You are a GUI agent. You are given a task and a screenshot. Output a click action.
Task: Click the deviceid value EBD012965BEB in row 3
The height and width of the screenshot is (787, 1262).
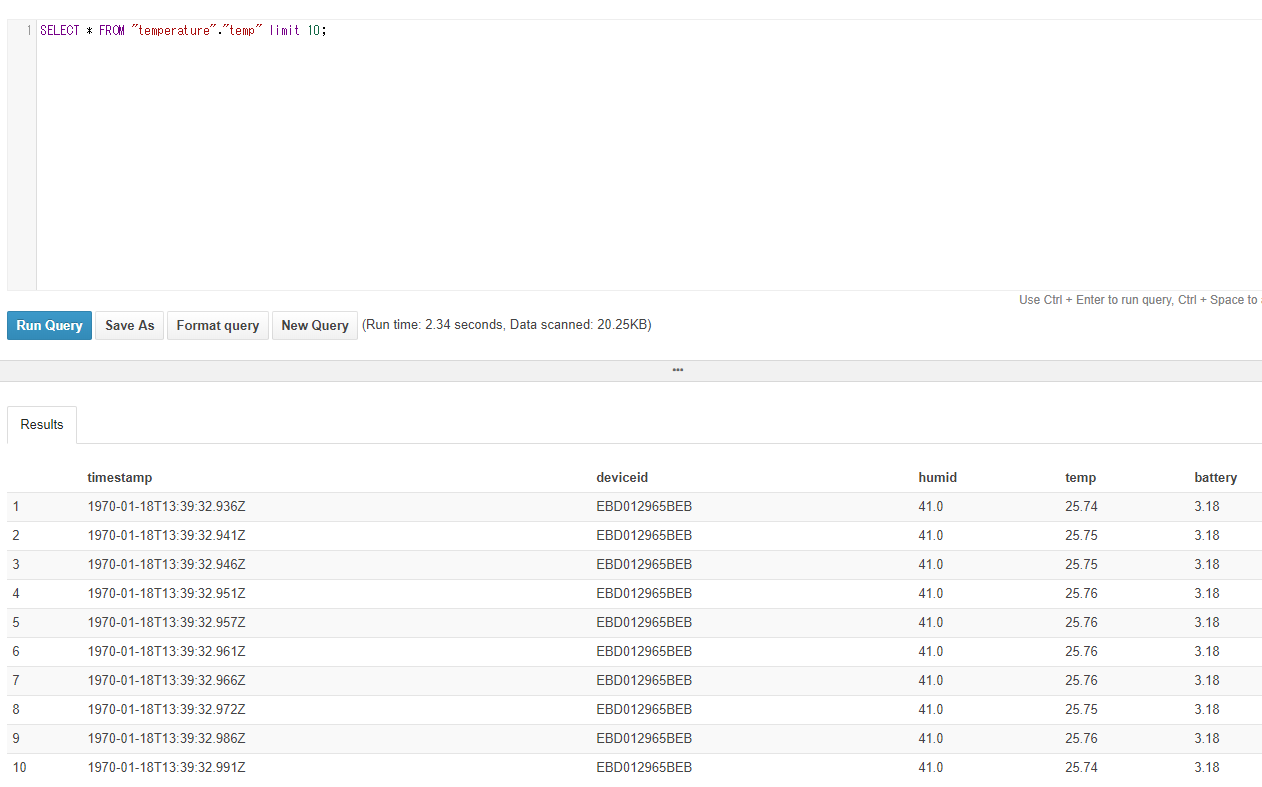[643, 564]
